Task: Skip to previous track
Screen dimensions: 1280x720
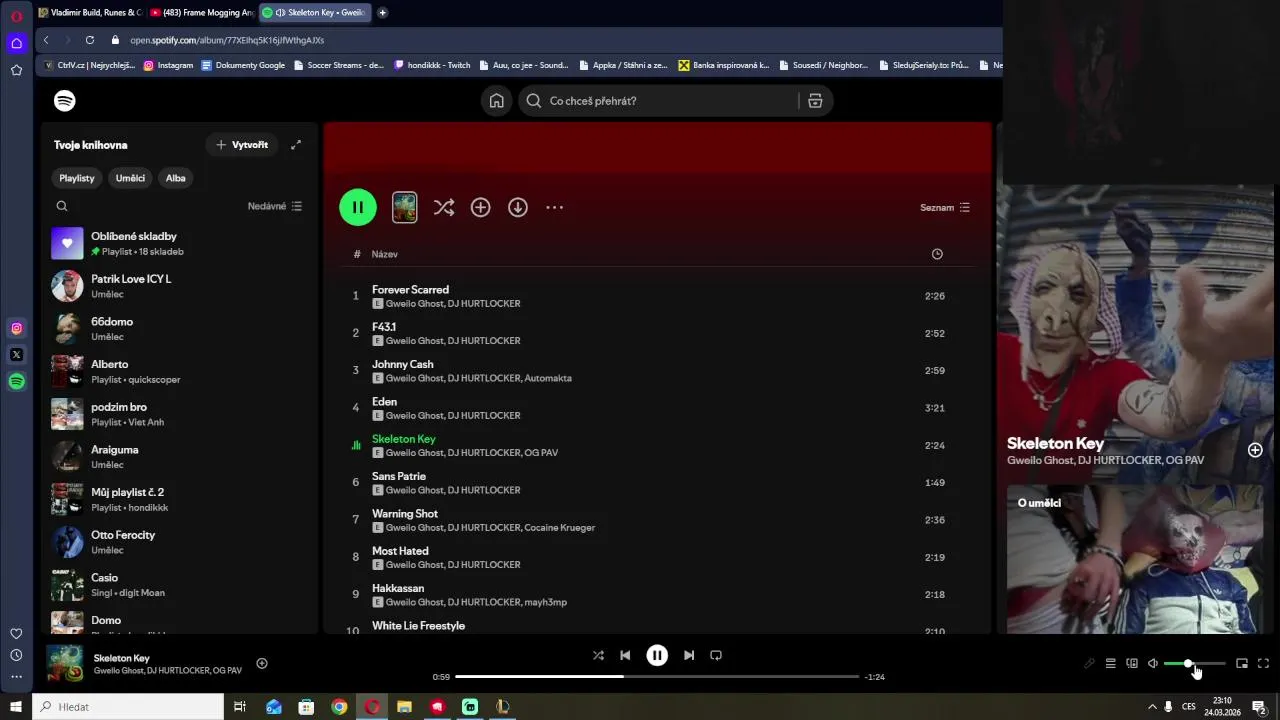Action: [x=625, y=656]
